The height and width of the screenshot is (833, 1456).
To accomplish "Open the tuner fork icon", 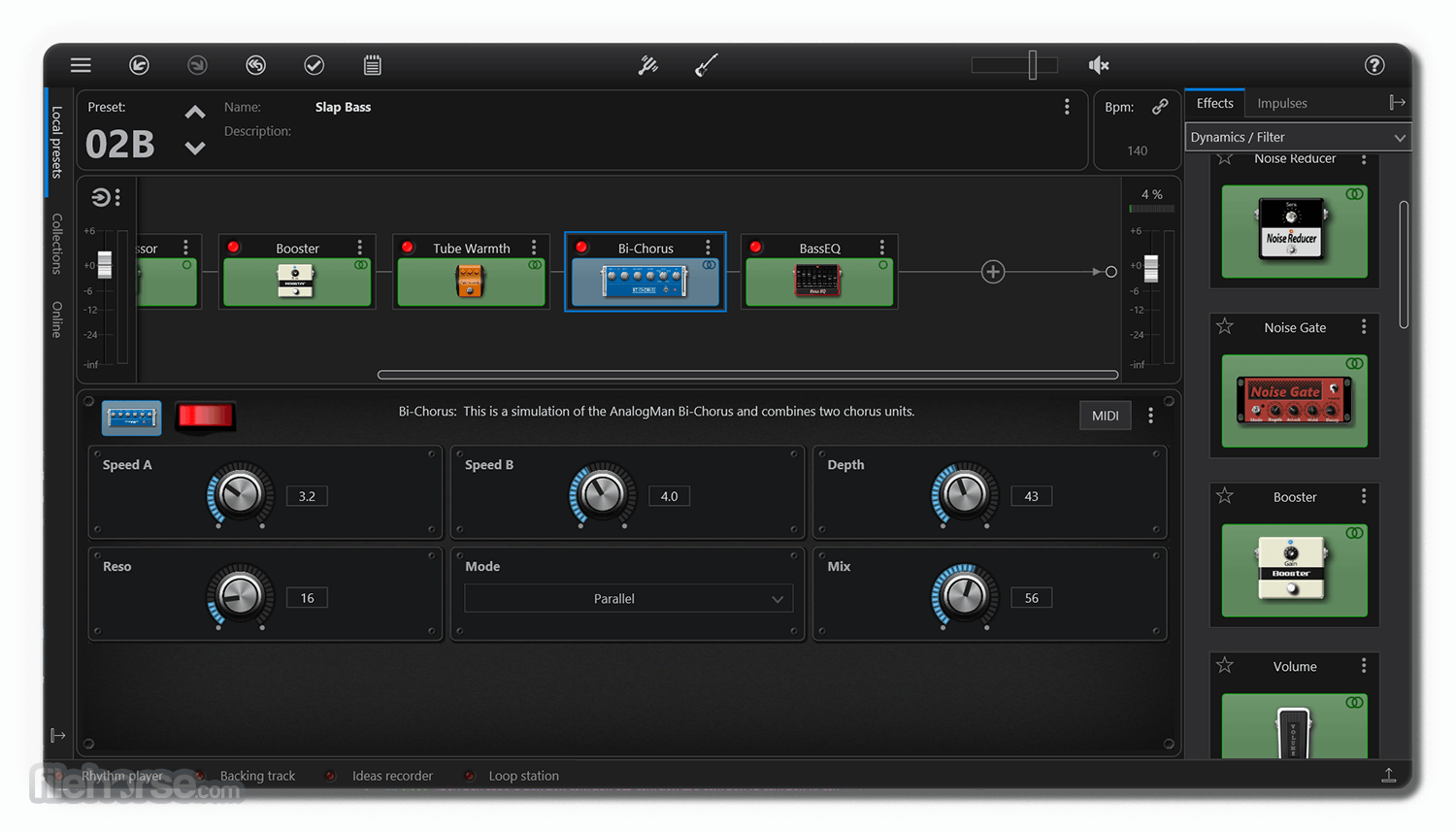I will [647, 65].
